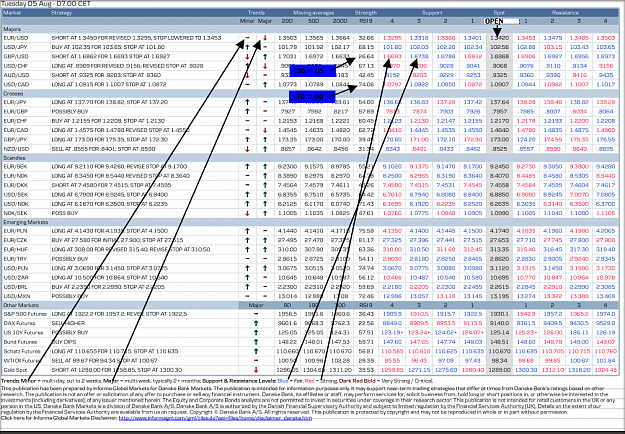Click the EUR/HUF market name cell

click(26, 249)
